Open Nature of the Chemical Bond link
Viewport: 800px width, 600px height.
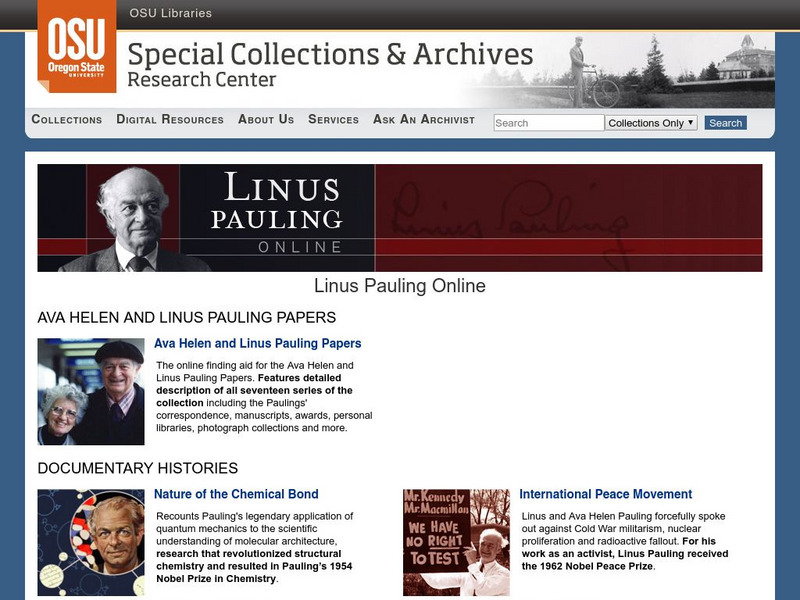pos(236,494)
